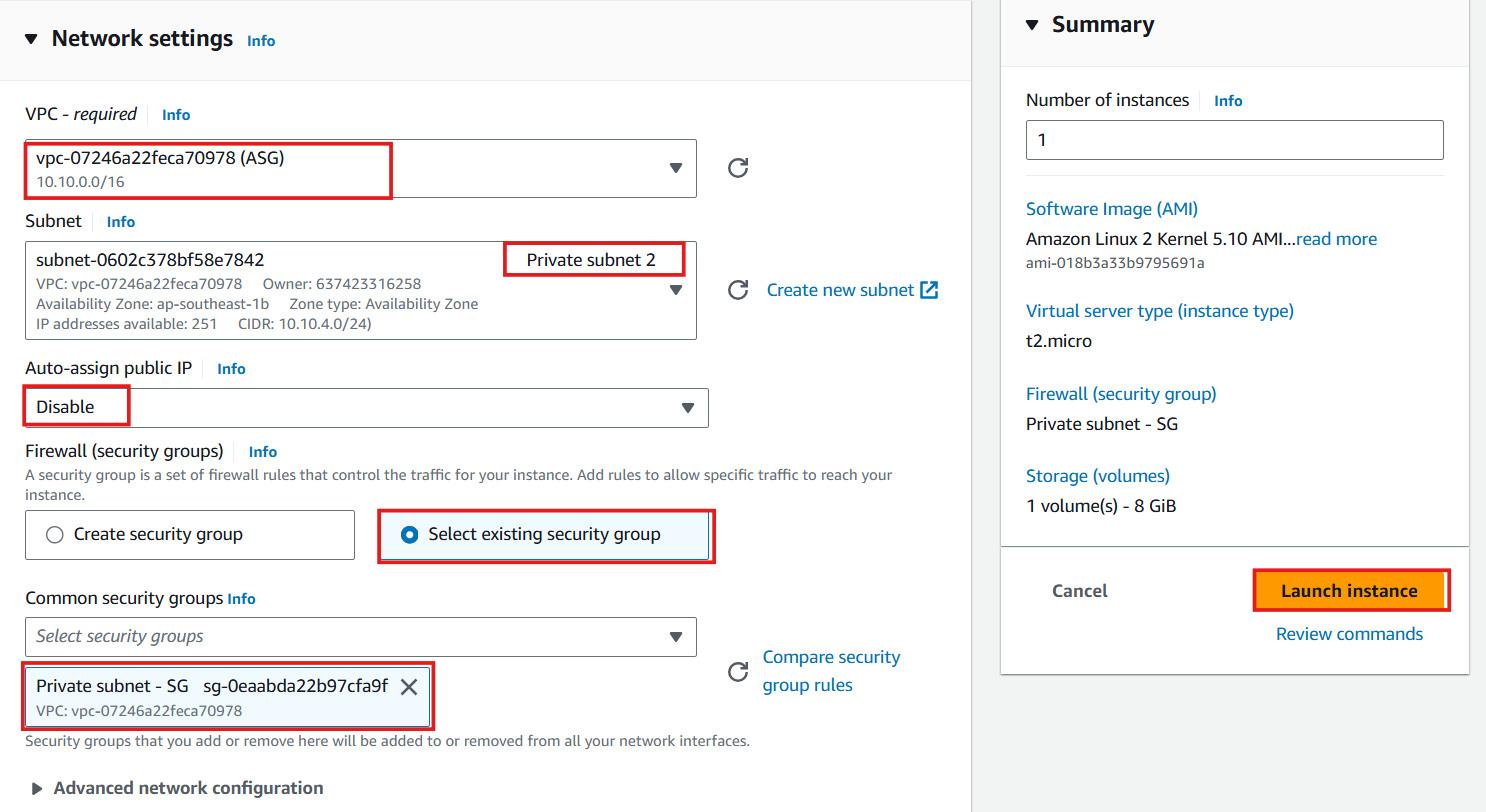Open the VPC dropdown
This screenshot has height=812, width=1486.
click(x=361, y=168)
